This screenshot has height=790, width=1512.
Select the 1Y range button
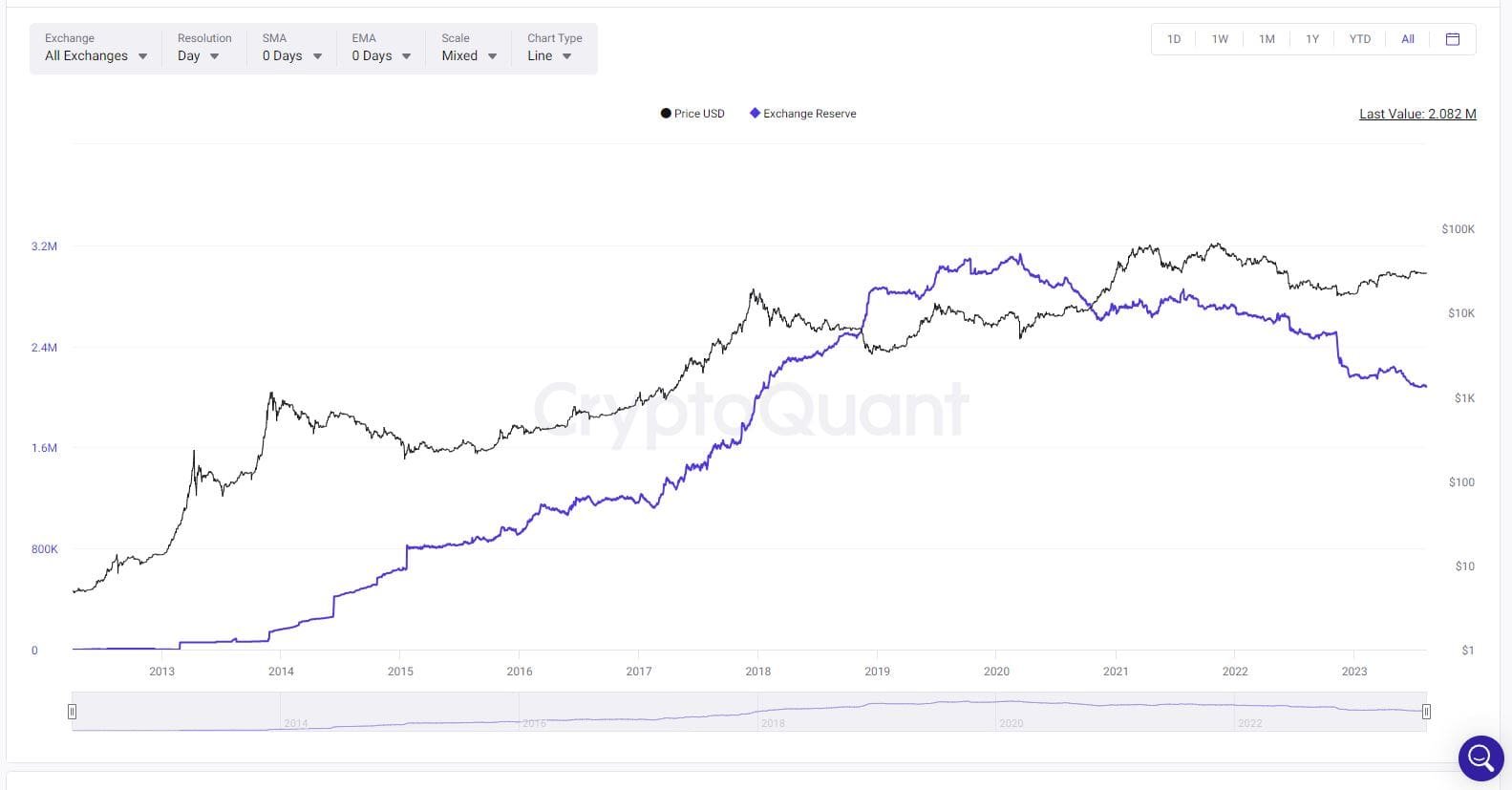1312,39
